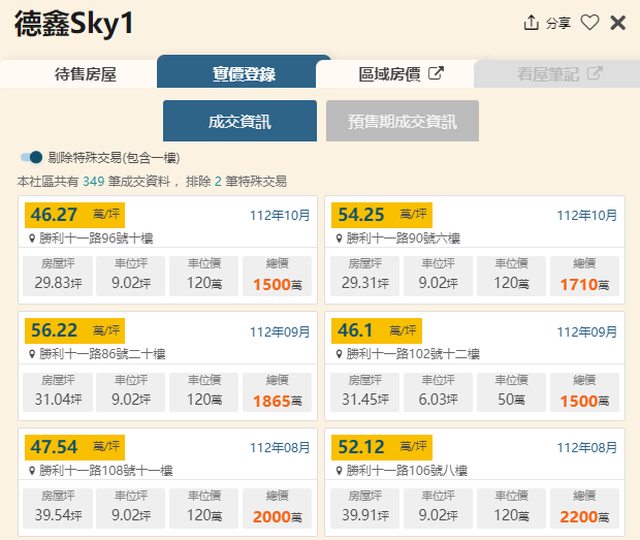Click location pin for 勝利十一路102號十二樓
Screen dimensions: 640x540
(340, 355)
